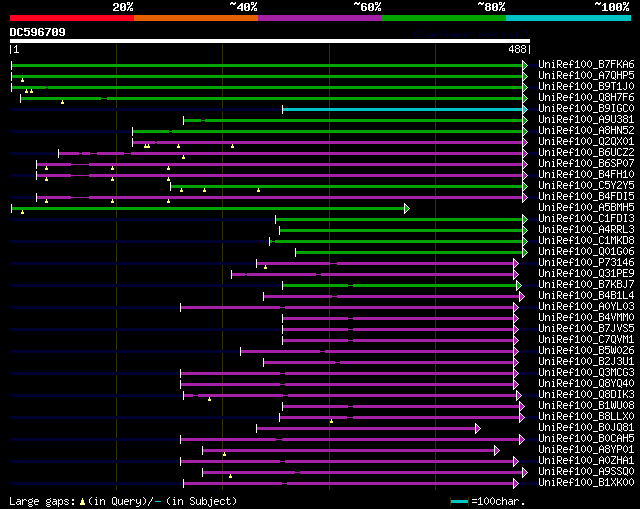Open the UniRef100_B7JVS5 label
Viewport: 640px width, 509px height.
point(586,329)
